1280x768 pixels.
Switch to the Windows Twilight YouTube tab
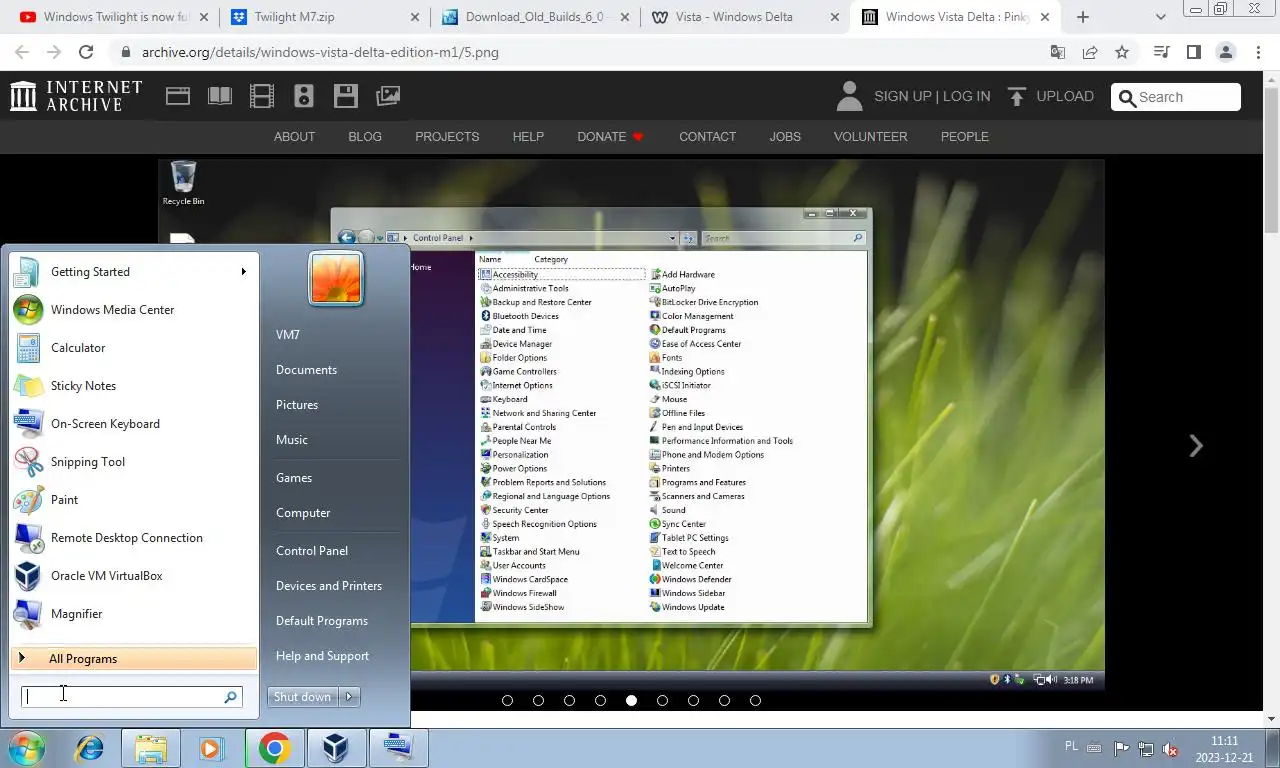(115, 17)
